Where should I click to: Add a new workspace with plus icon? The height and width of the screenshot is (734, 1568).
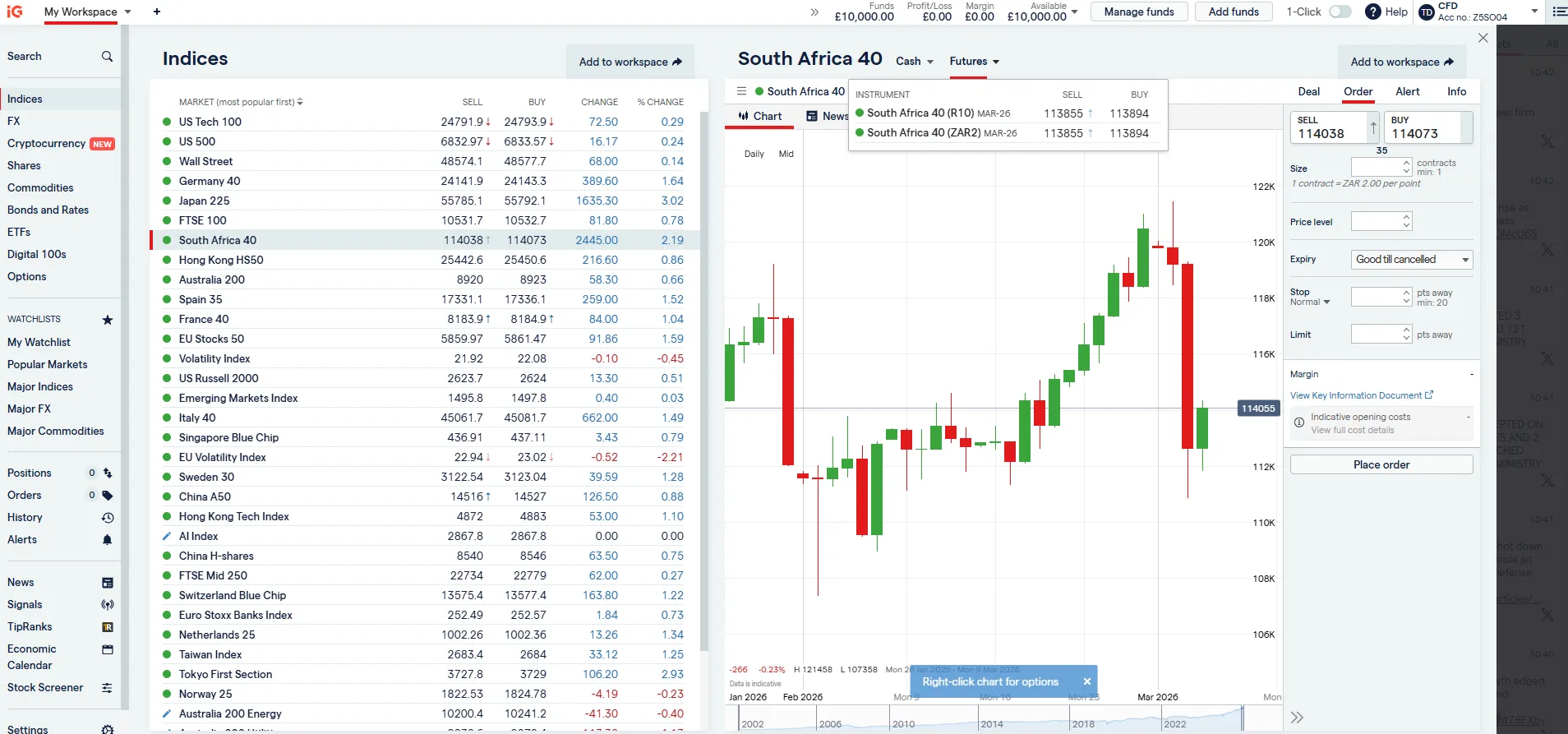pyautogui.click(x=157, y=12)
